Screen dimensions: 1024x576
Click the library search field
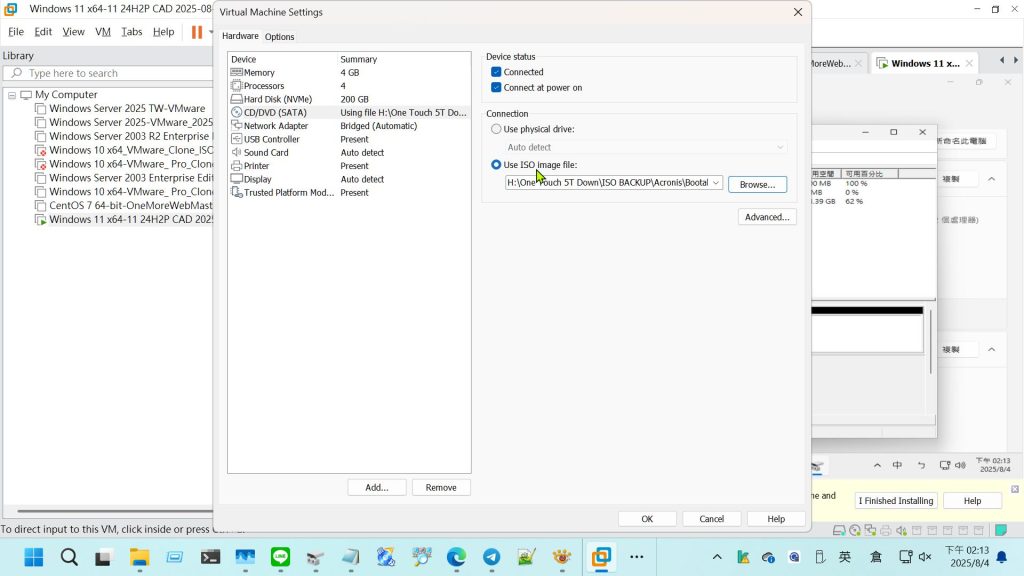[110, 73]
